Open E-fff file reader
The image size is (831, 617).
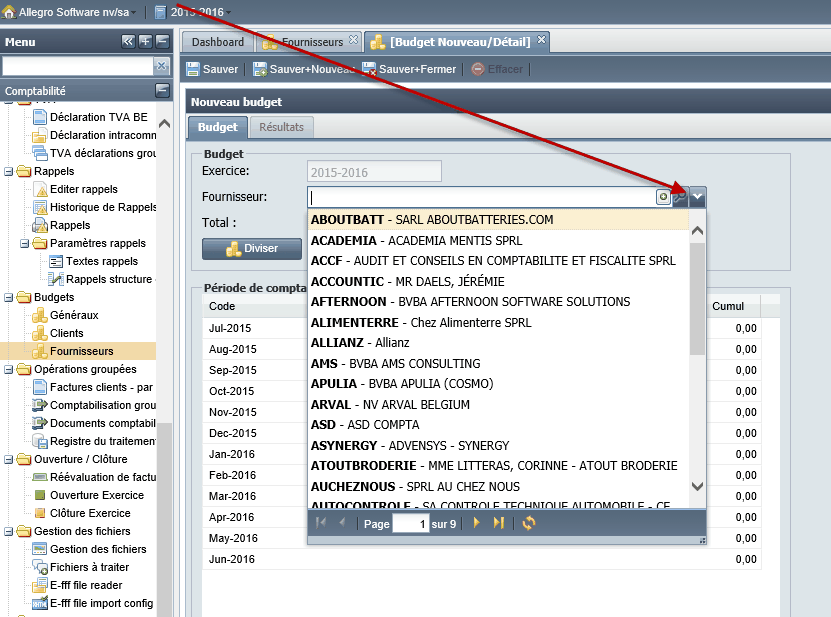click(x=77, y=585)
